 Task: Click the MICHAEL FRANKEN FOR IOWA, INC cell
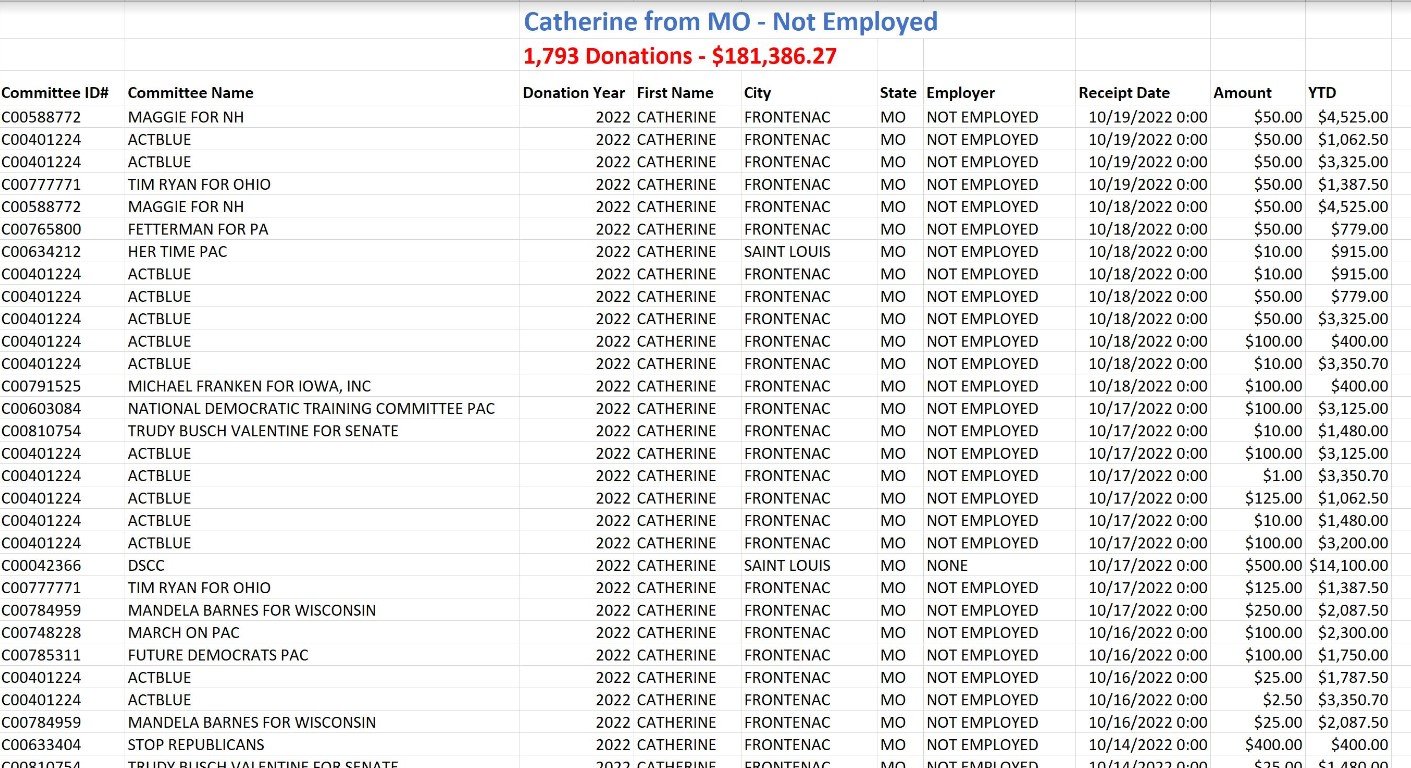pos(249,386)
